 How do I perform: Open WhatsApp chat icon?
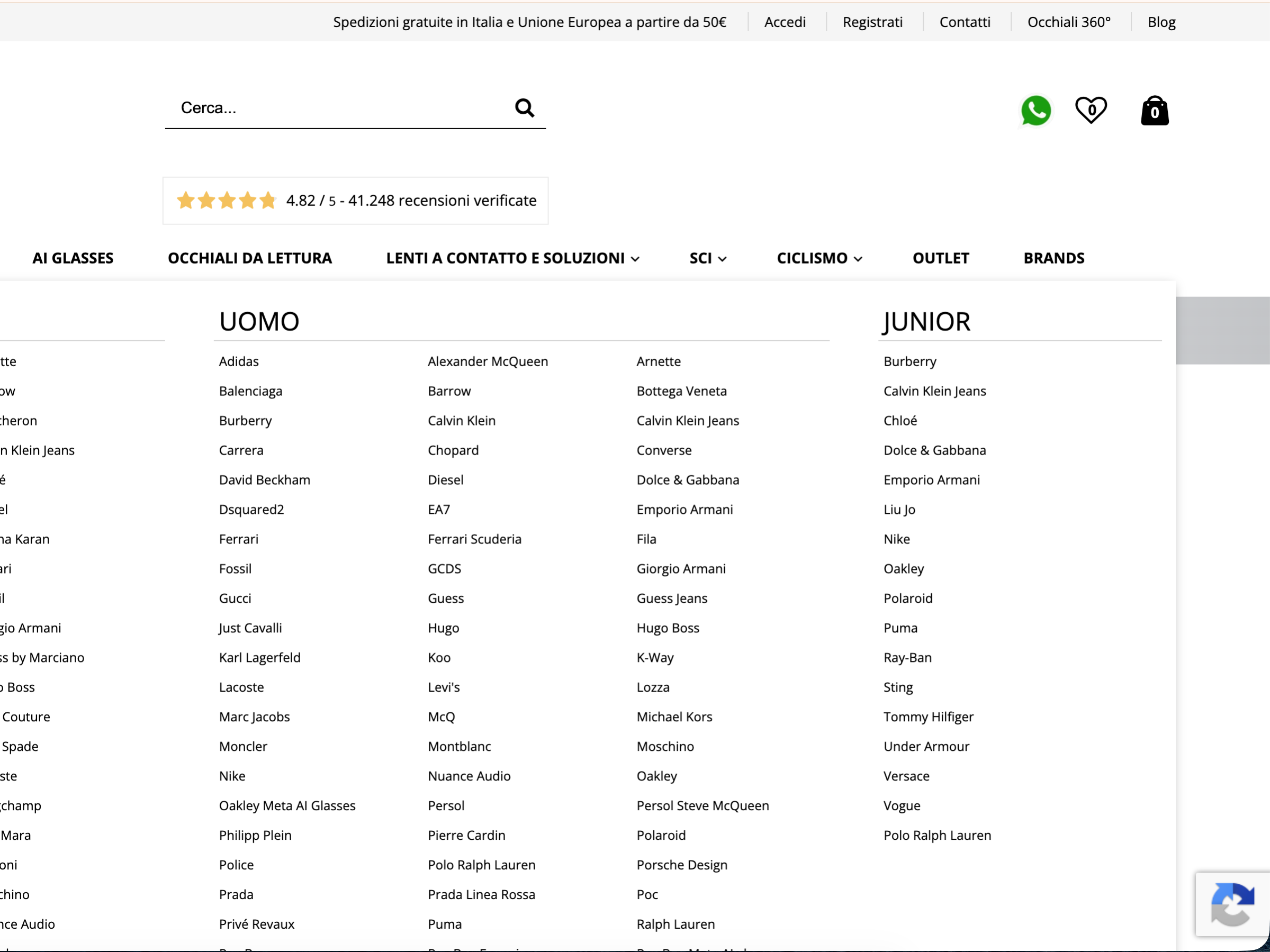coord(1036,110)
